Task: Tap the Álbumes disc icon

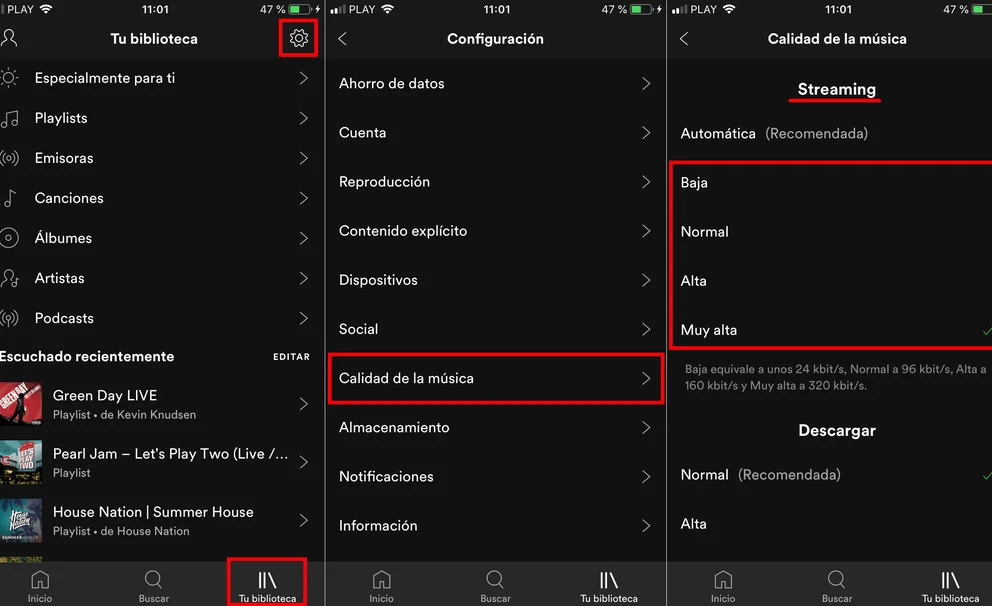Action: (9, 238)
